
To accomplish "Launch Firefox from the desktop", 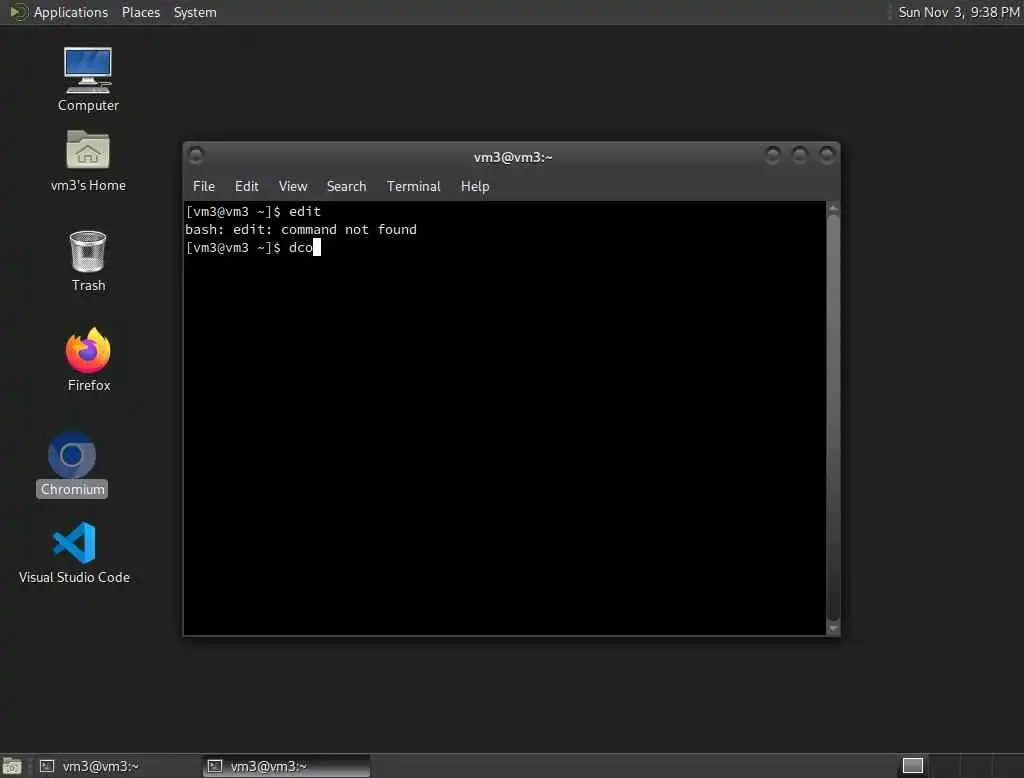I will click(88, 359).
